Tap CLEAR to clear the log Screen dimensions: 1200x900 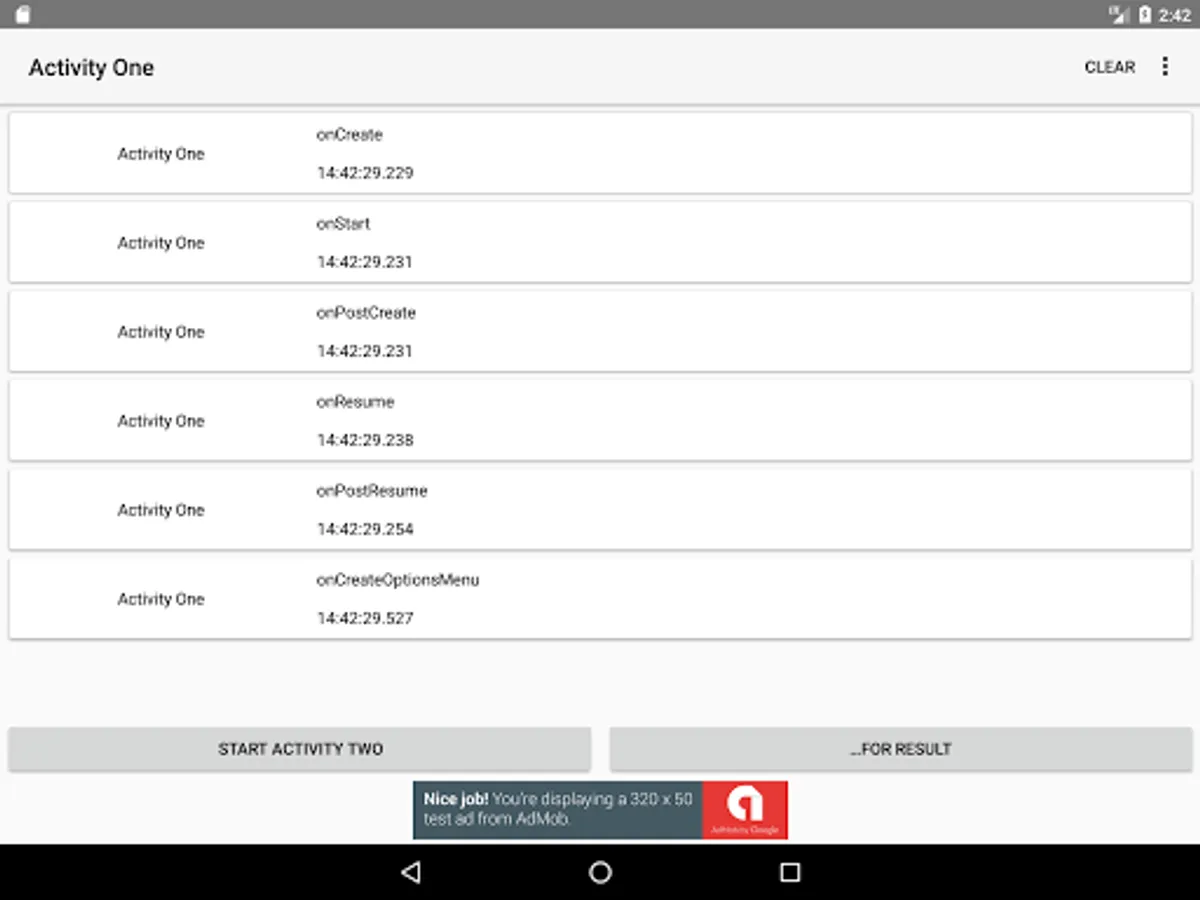1109,66
